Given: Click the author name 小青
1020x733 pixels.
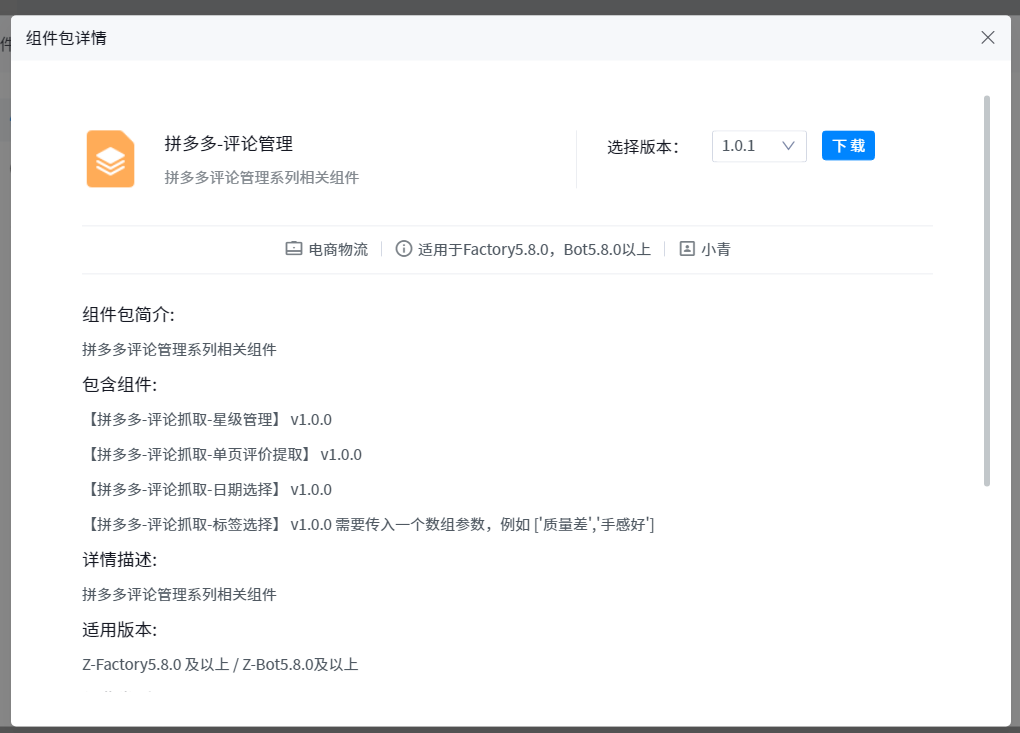Looking at the screenshot, I should click(715, 249).
